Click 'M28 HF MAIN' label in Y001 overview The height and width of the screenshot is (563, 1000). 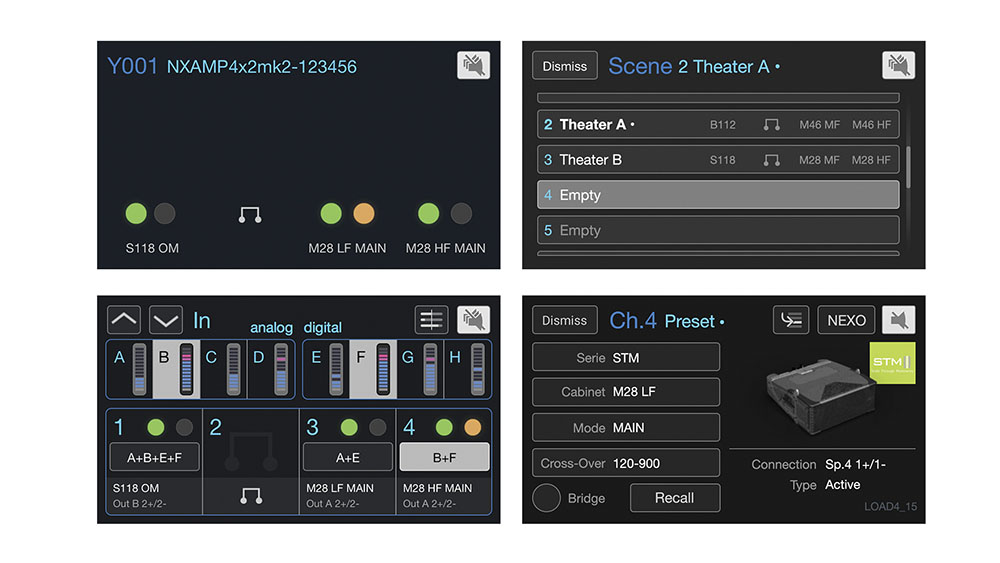[446, 248]
